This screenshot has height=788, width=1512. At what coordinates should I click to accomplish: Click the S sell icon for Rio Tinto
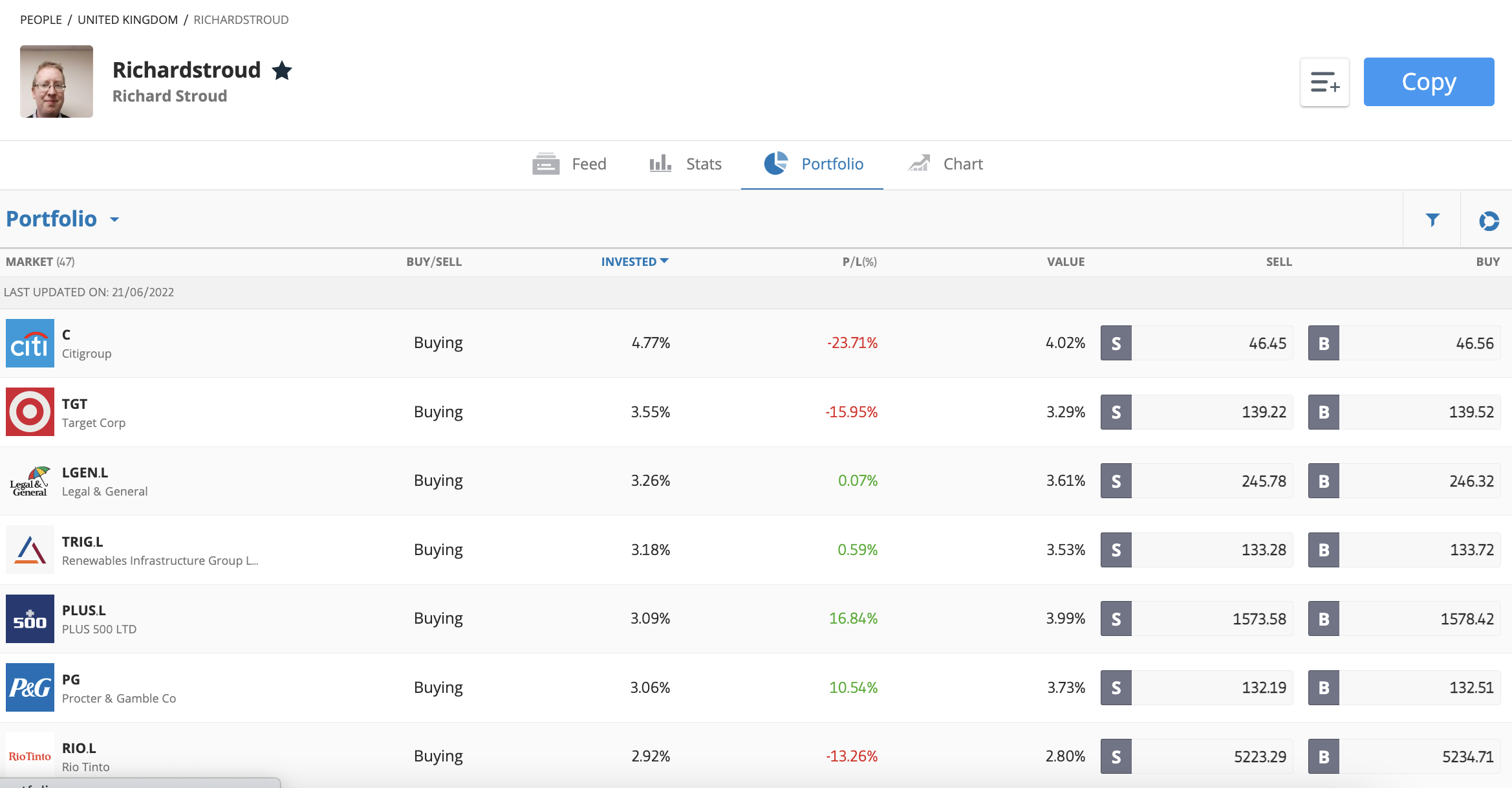point(1116,756)
